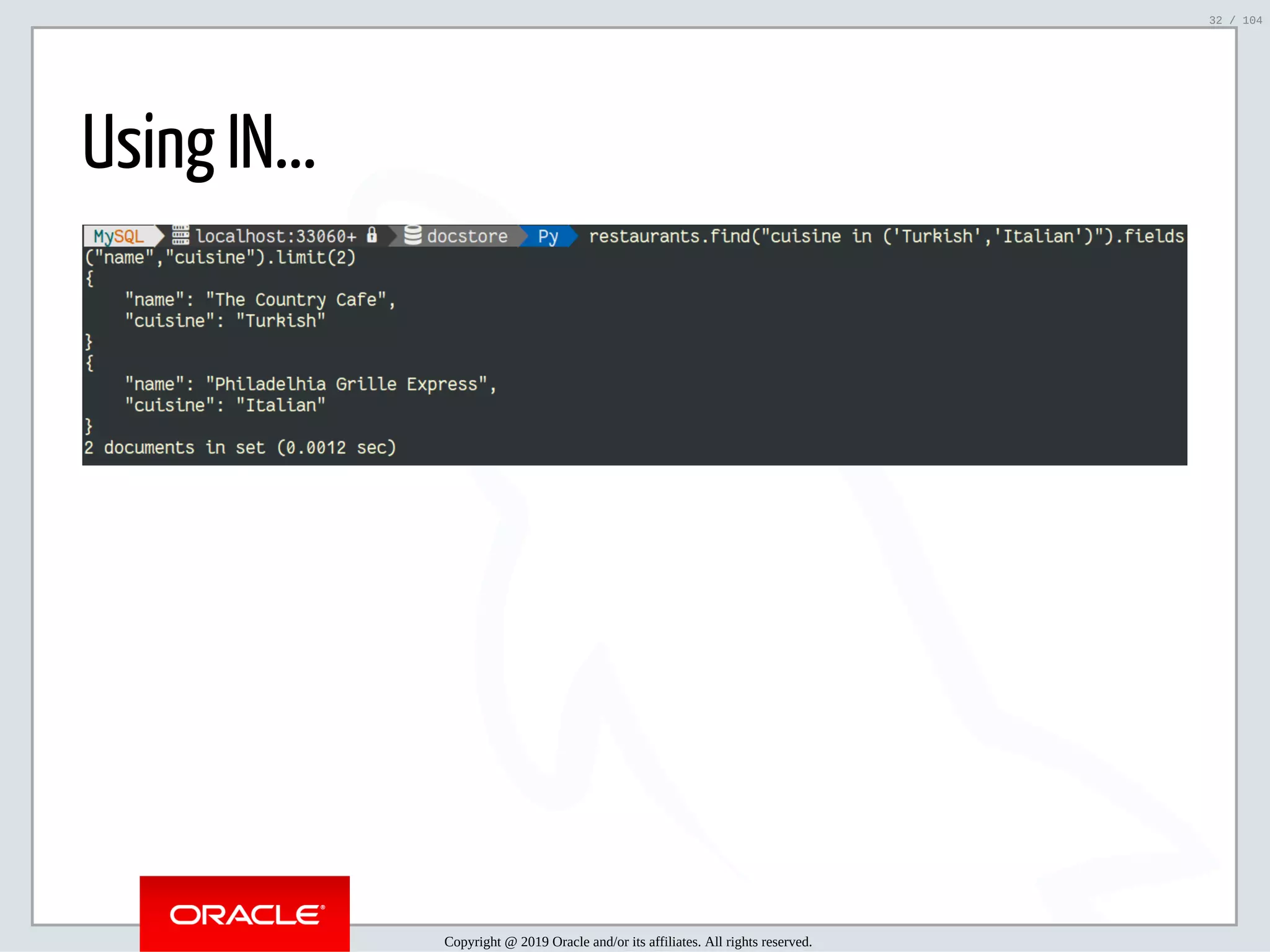Screen dimensions: 1270x952
Task: Click the "2 documents in set" status line
Action: pyautogui.click(x=239, y=447)
